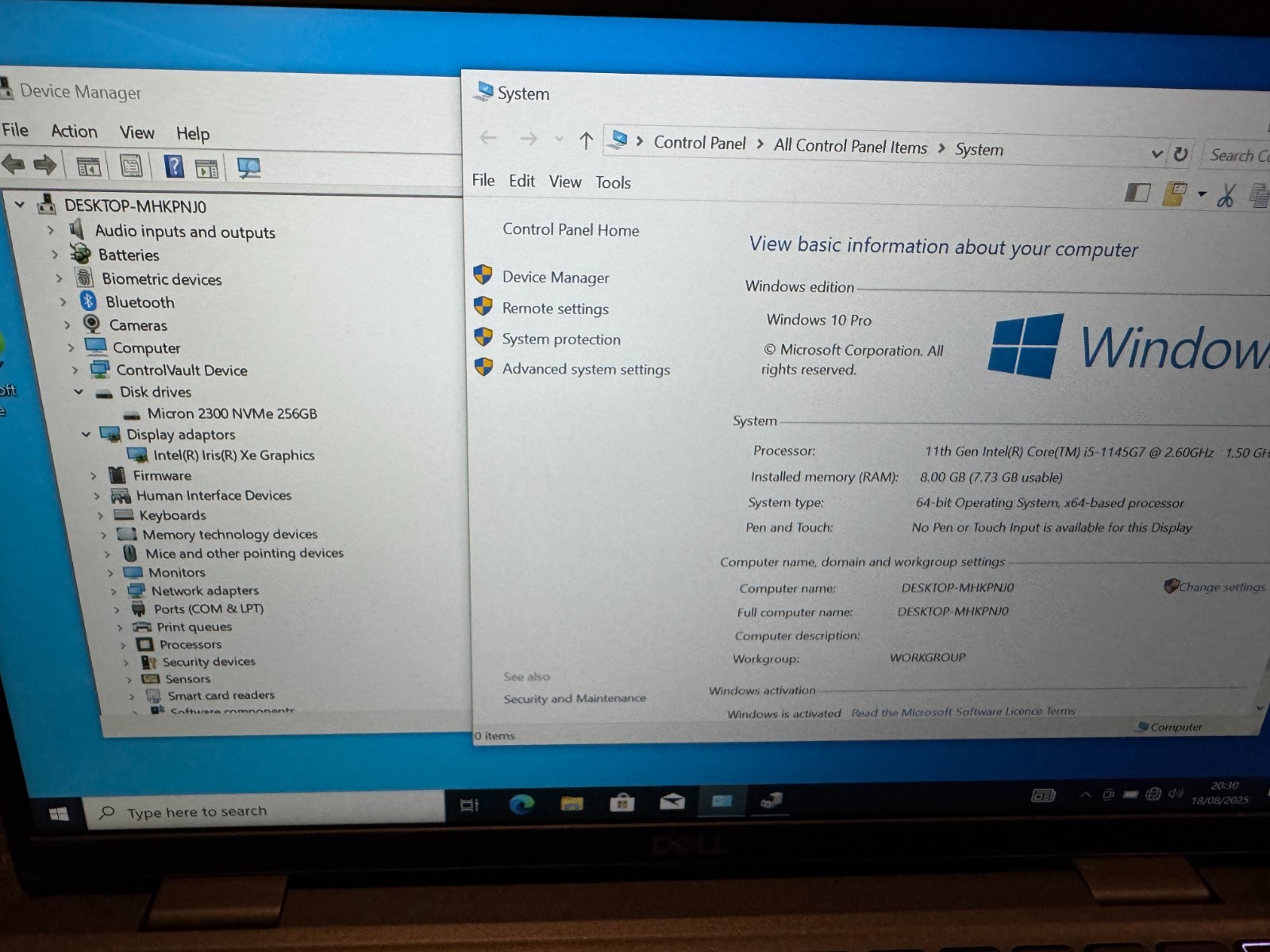1270x952 pixels.
Task: Collapse Display adaptors node
Action: click(x=86, y=434)
